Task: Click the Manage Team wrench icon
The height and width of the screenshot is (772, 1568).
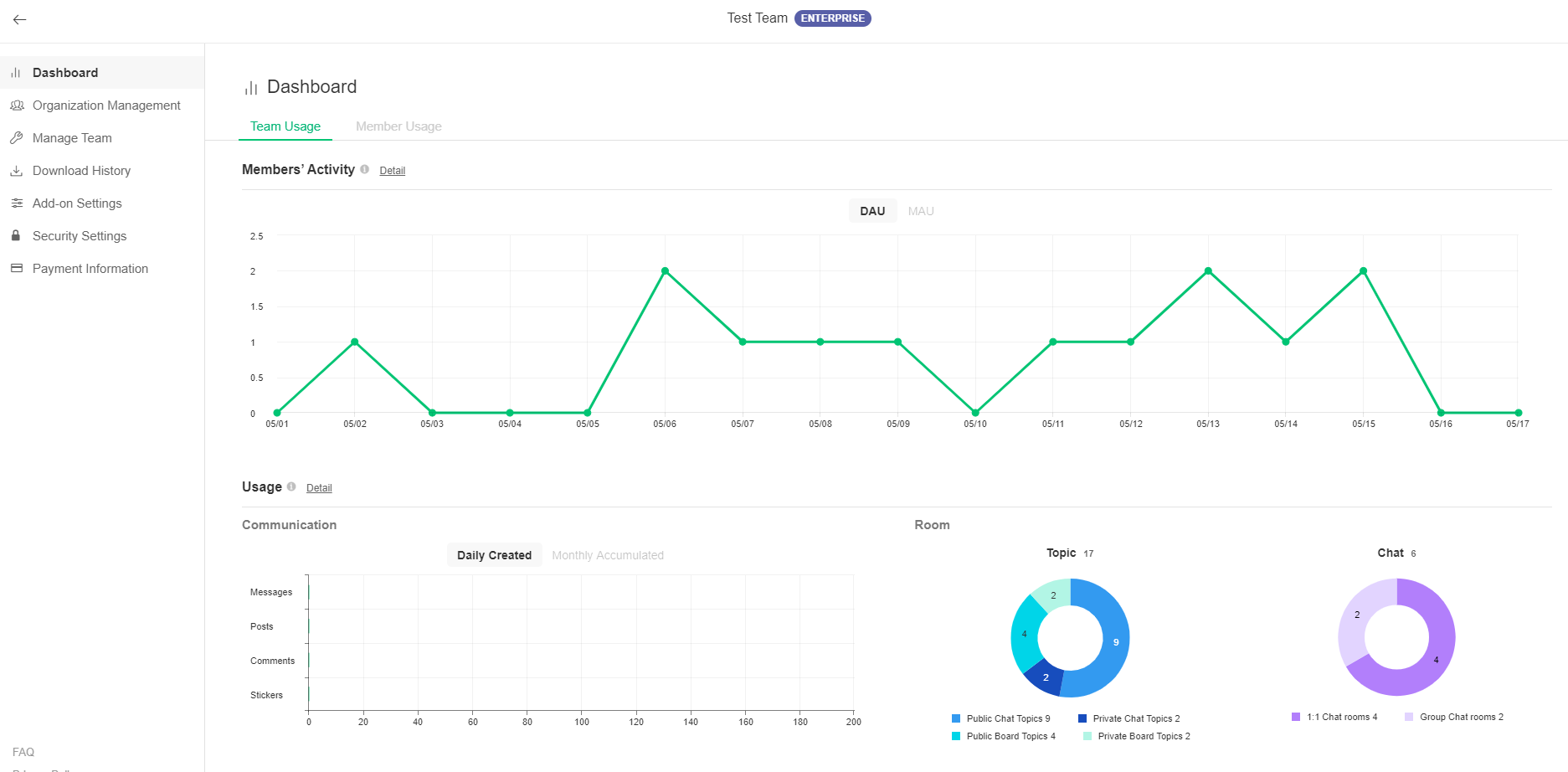Action: tap(16, 138)
